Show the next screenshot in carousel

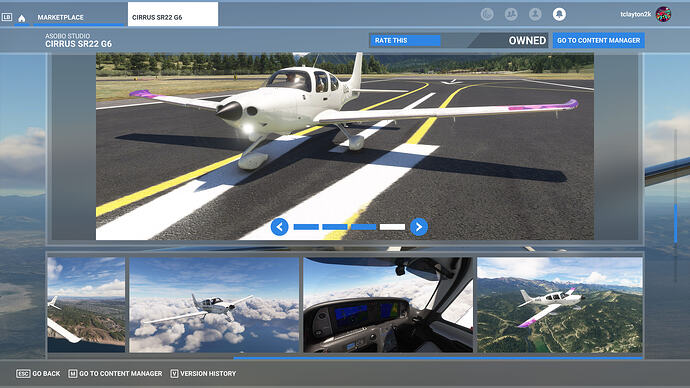click(x=419, y=227)
